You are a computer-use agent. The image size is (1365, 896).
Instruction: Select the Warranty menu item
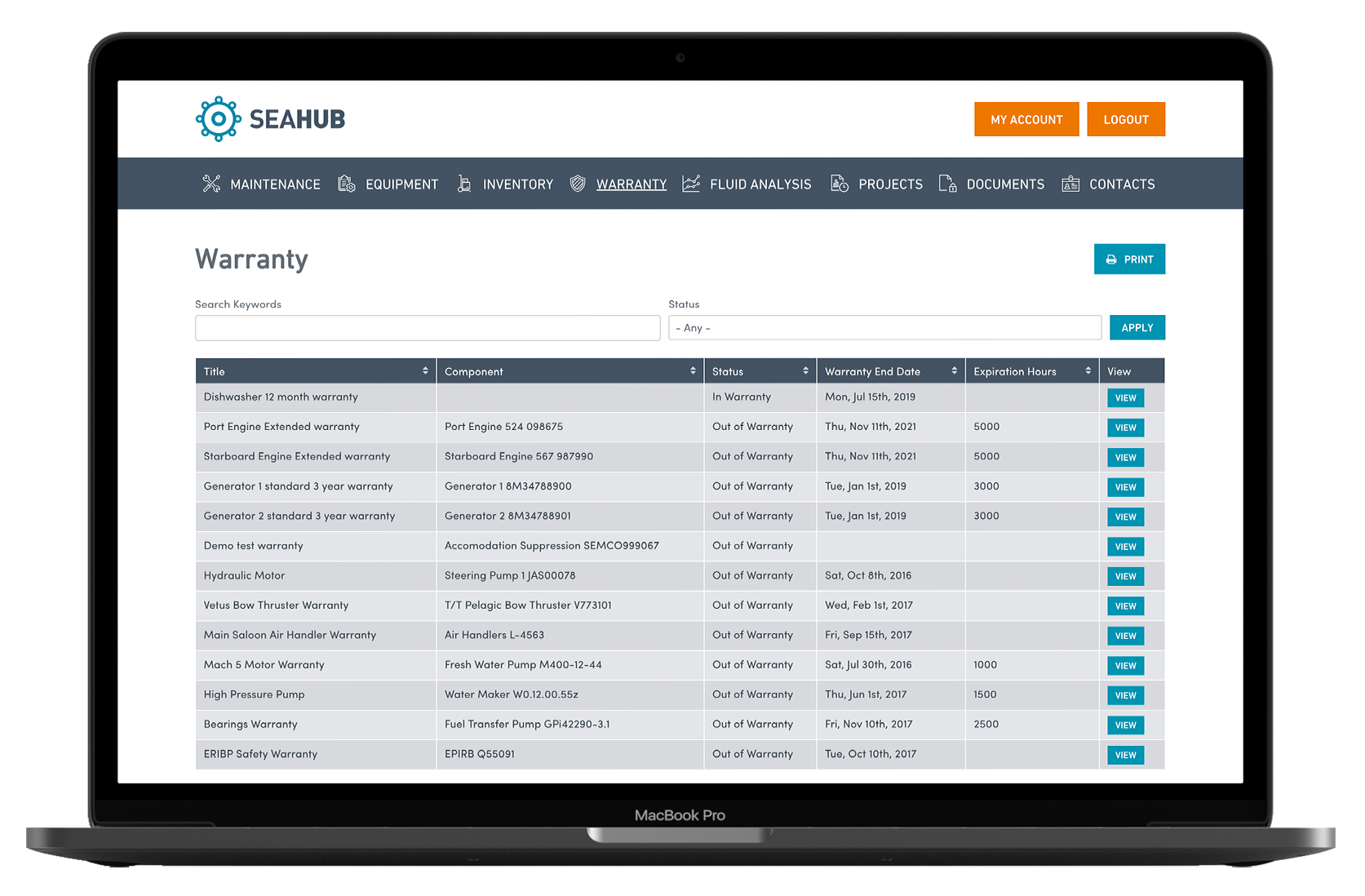click(632, 184)
